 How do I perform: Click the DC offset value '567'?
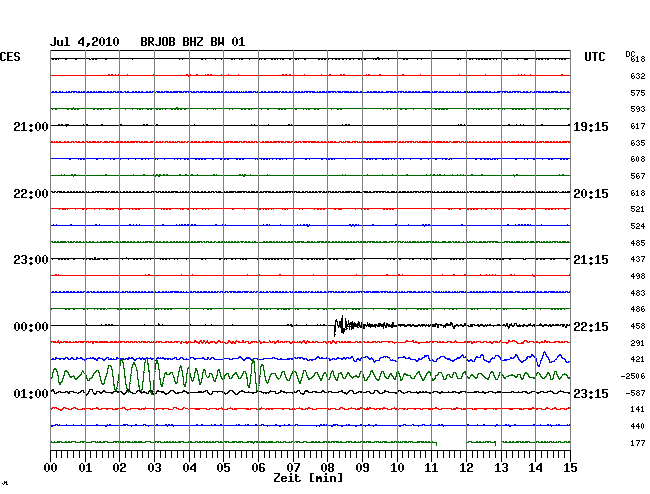tap(638, 176)
